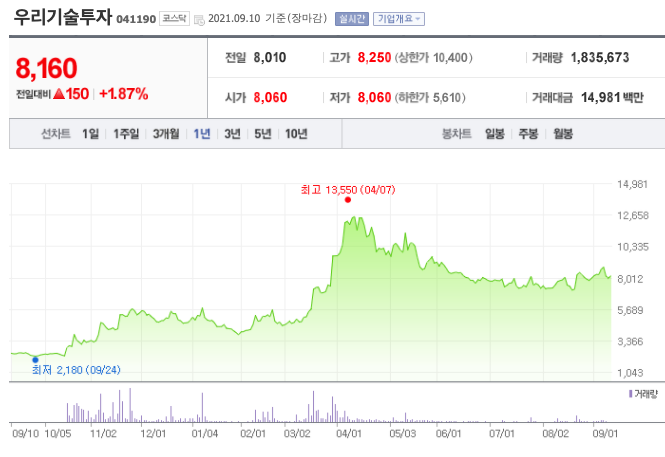Viewport: 665px width, 457px height.
Task: Click the 최저 2,180 (09/24) label
Action: click(x=76, y=370)
